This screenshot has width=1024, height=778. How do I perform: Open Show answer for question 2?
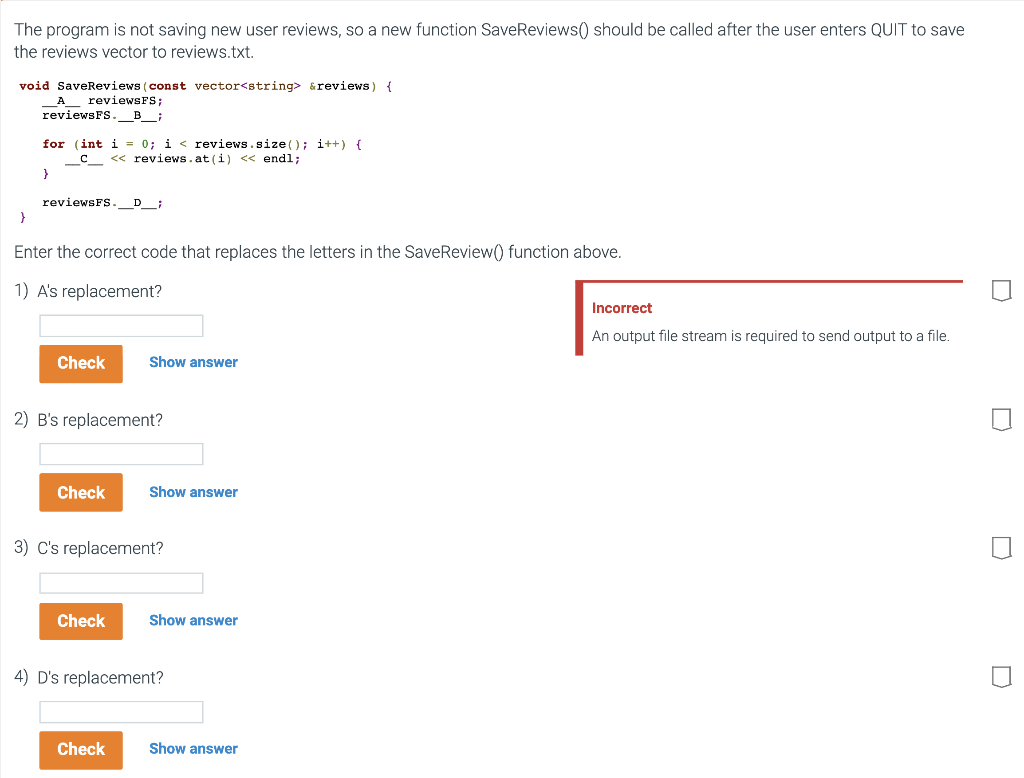193,491
